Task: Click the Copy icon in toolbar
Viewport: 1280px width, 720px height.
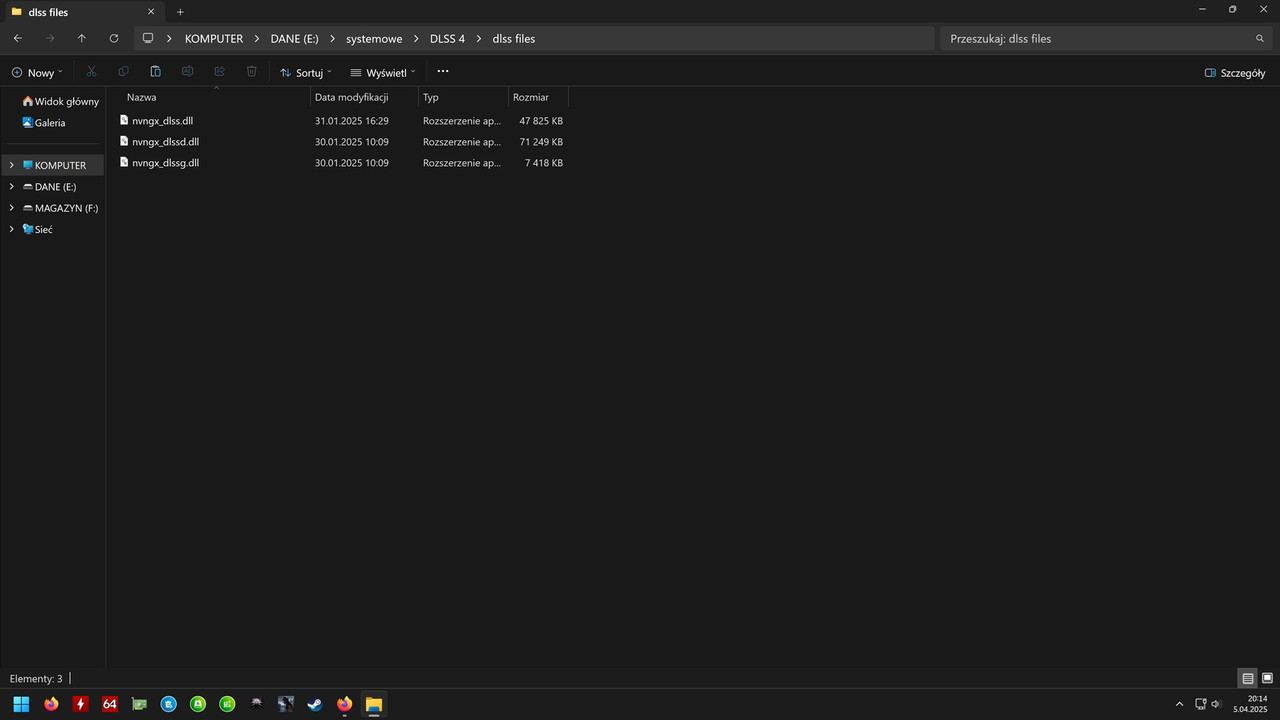Action: [123, 72]
